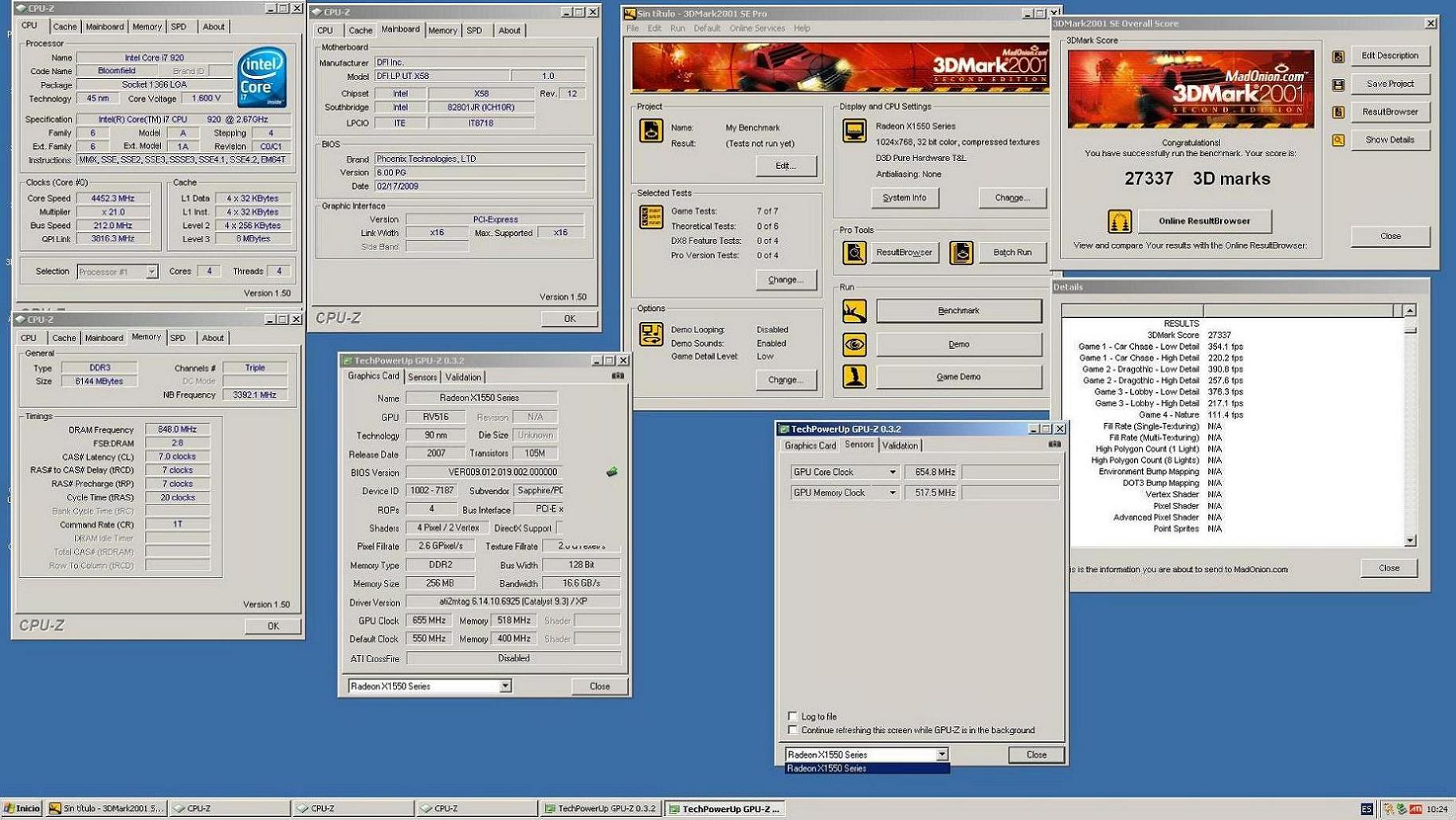The image size is (1456, 820).
Task: Click the DRAM Frequency value 848.0 MHz
Action: point(177,430)
